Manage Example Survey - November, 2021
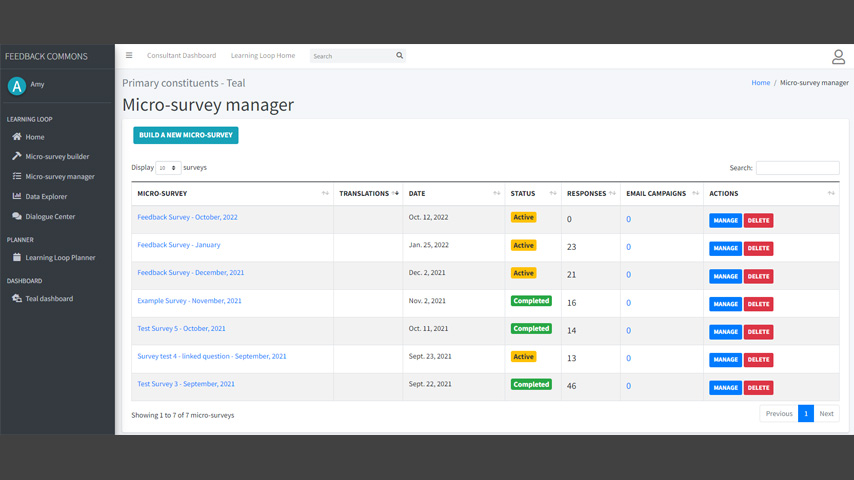 pos(725,304)
